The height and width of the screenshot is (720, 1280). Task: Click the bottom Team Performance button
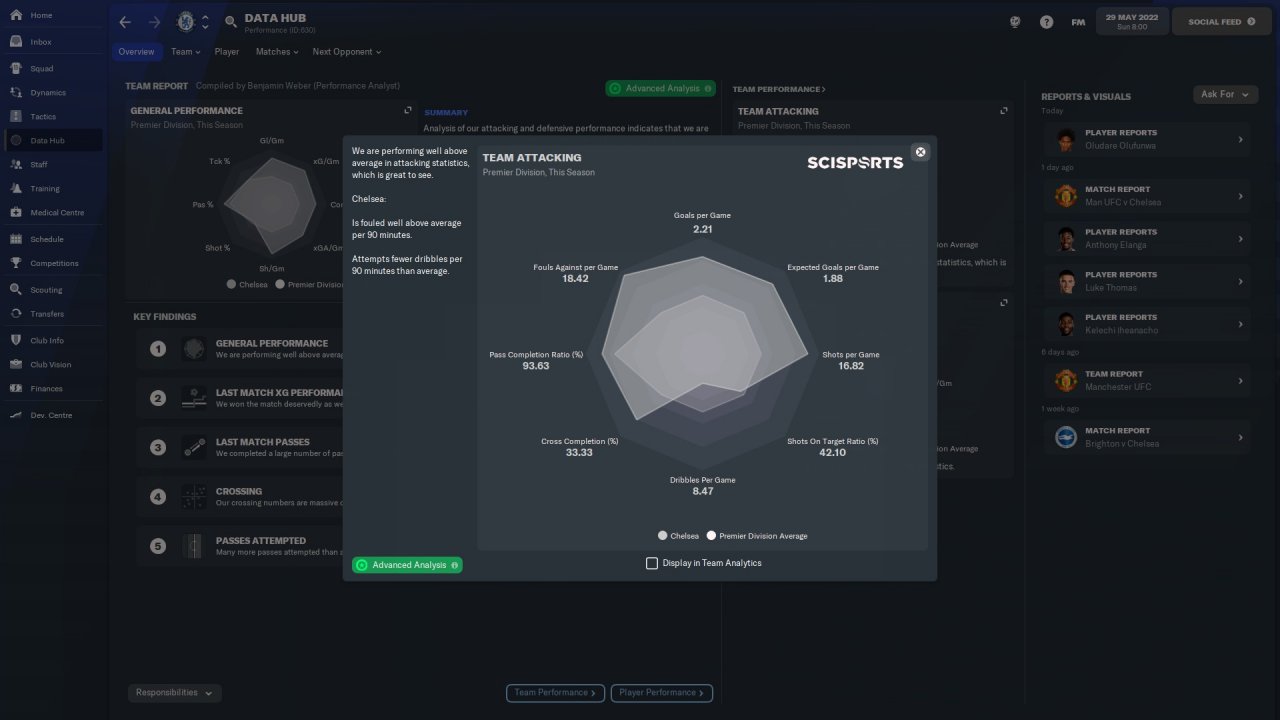tap(556, 692)
